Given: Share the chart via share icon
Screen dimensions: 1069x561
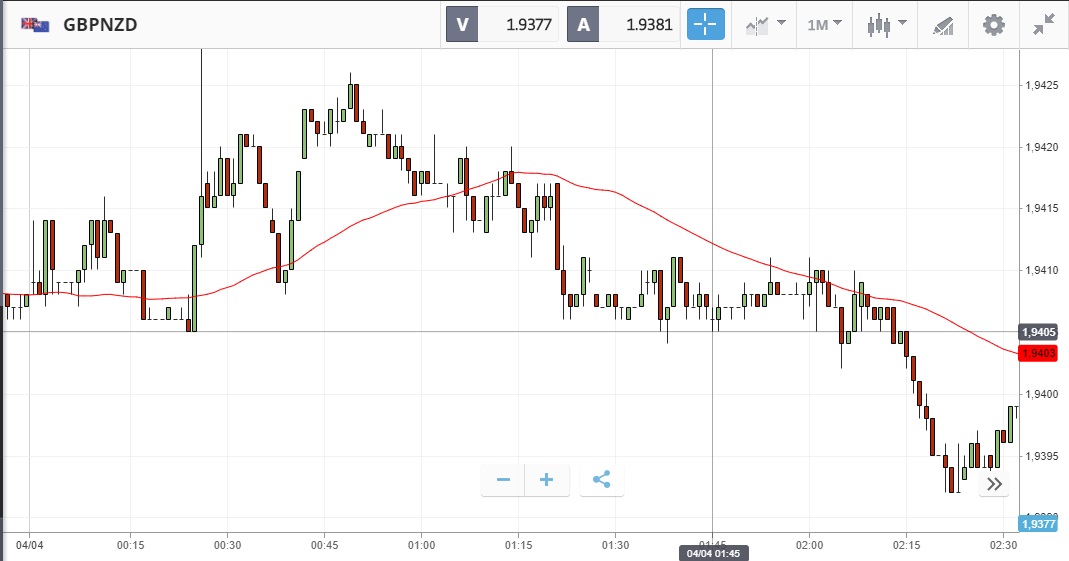Looking at the screenshot, I should pyautogui.click(x=601, y=480).
